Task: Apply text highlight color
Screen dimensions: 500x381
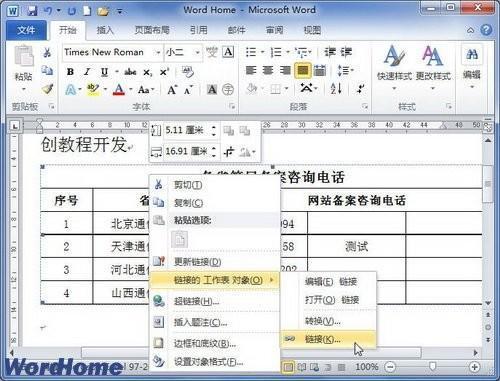Action: (93, 89)
